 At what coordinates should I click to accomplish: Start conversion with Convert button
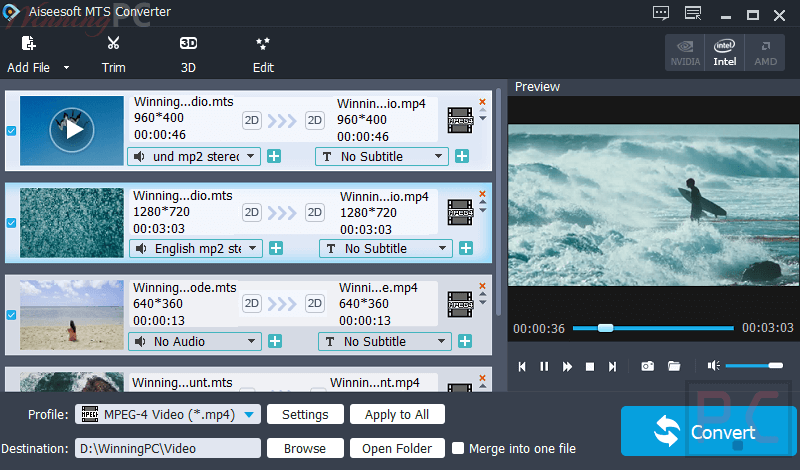(x=708, y=431)
